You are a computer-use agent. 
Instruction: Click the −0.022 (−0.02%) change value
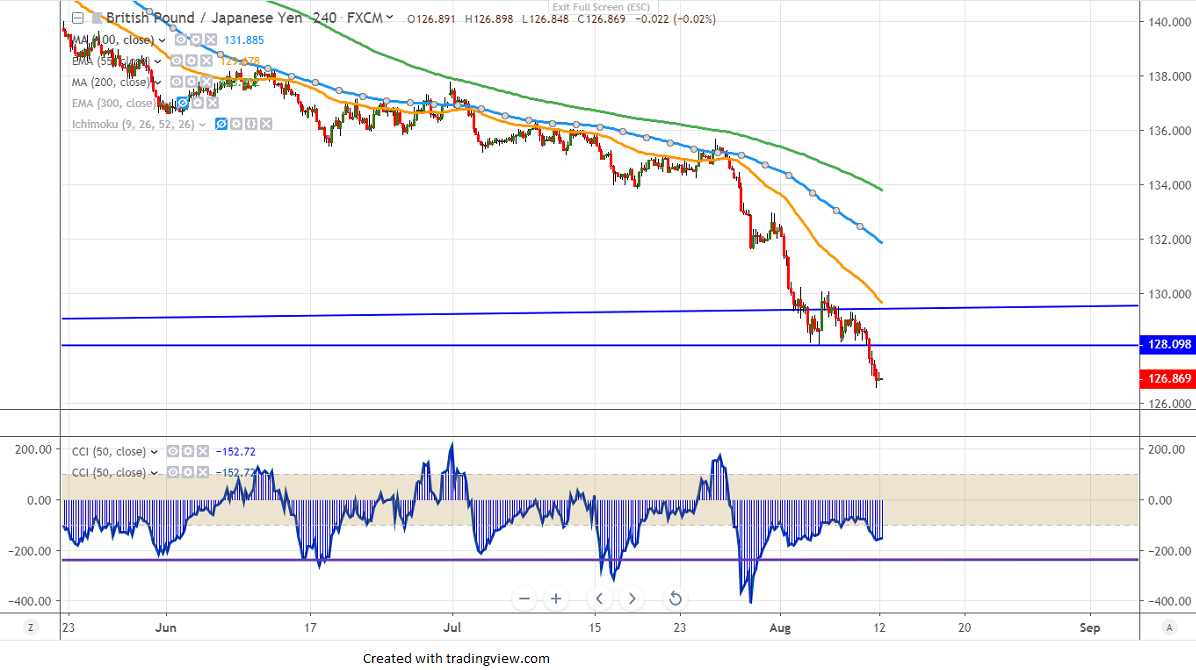coord(676,19)
